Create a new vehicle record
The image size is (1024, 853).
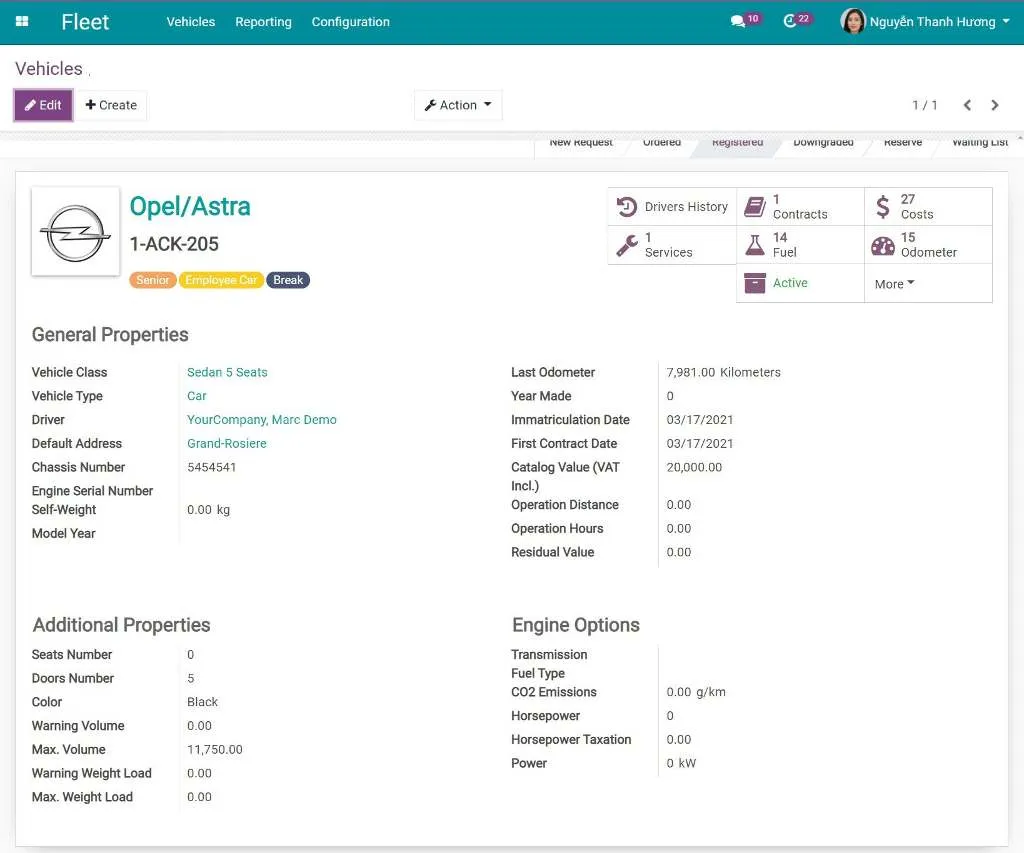point(111,105)
